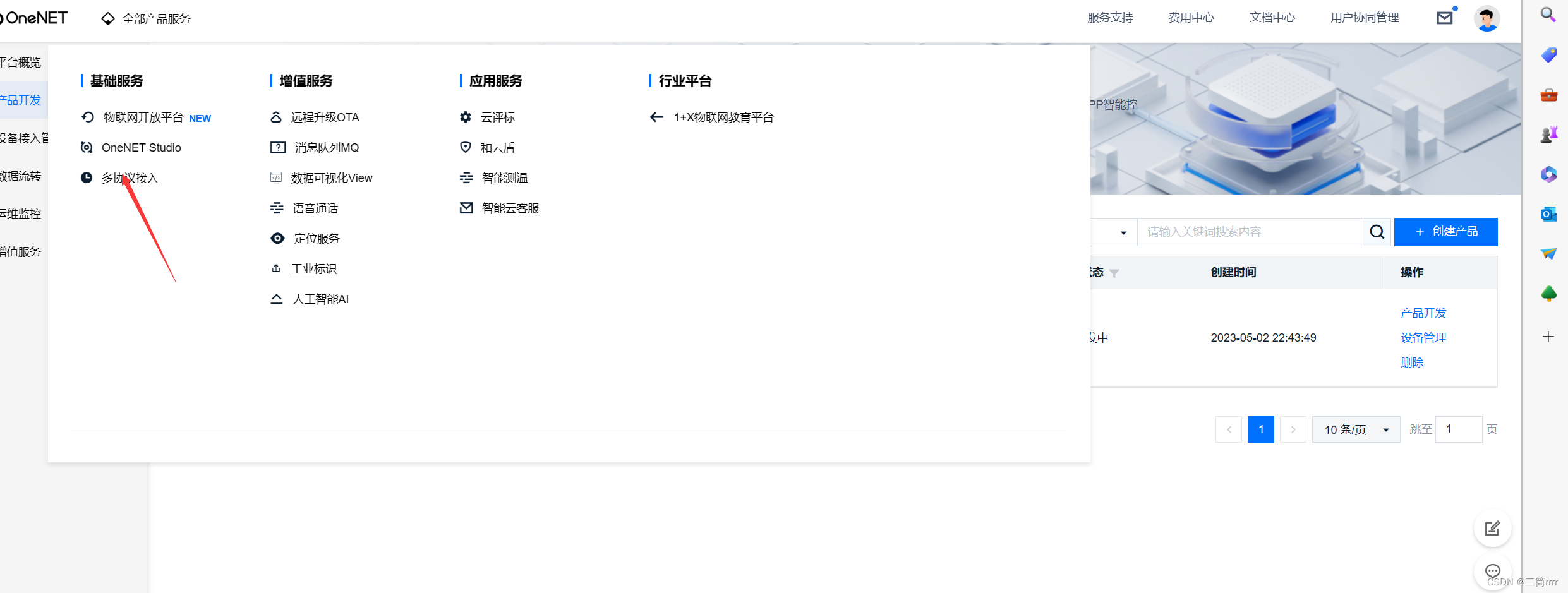Click the 创建产品 button

click(1445, 232)
